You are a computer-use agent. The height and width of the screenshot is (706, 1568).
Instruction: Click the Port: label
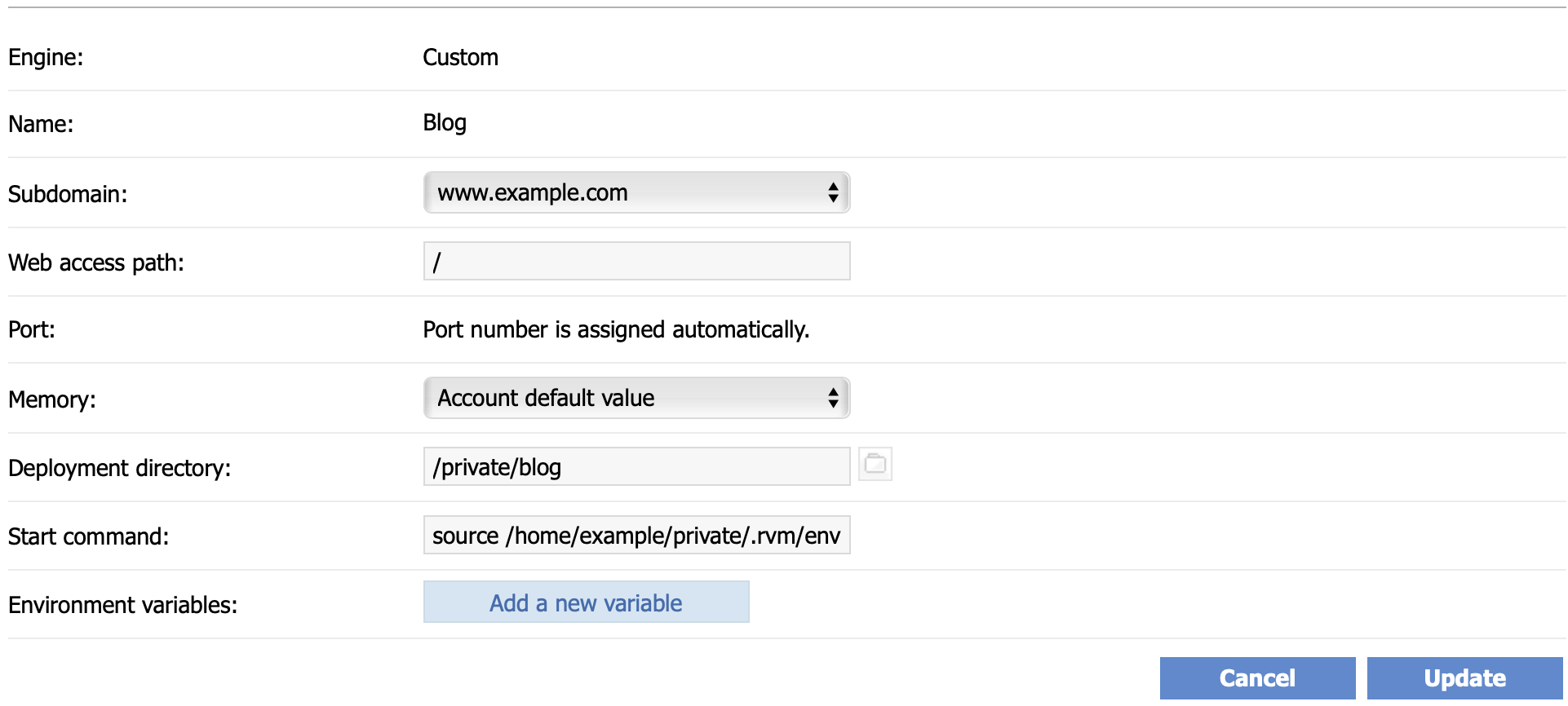32,329
